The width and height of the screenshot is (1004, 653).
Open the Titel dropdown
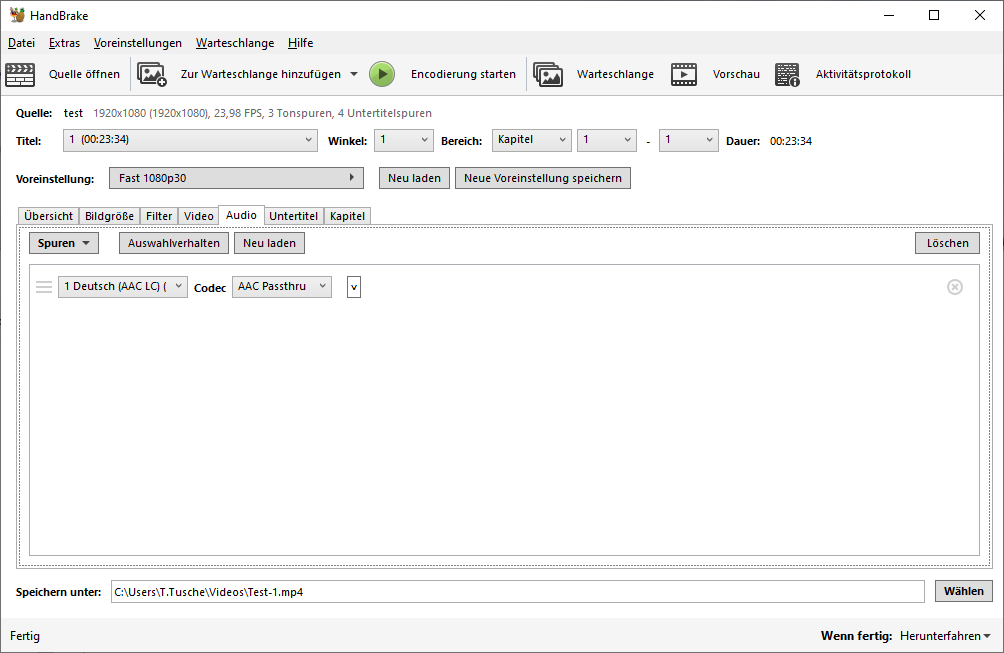tap(190, 140)
